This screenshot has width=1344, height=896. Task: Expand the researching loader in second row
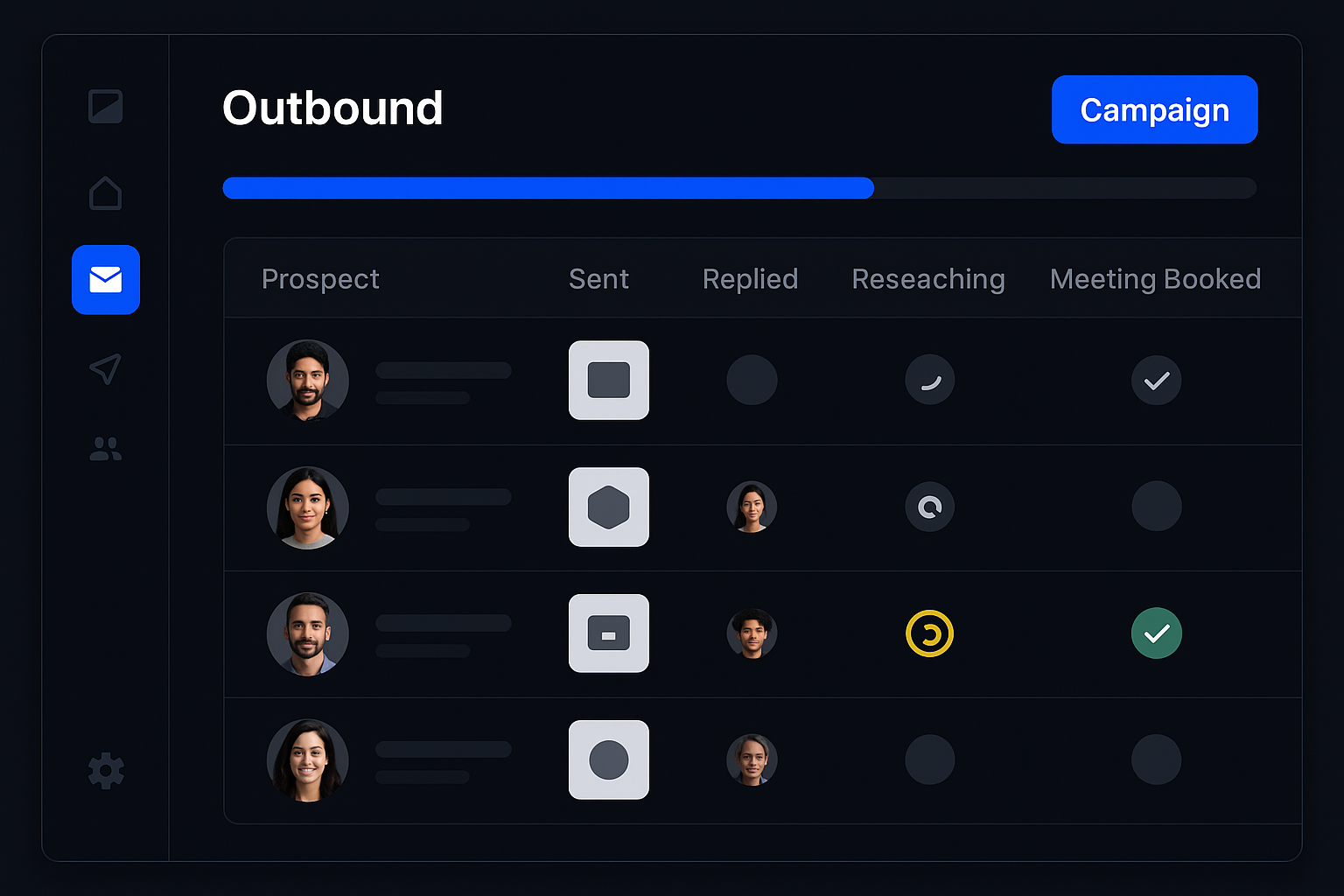pyautogui.click(x=929, y=507)
